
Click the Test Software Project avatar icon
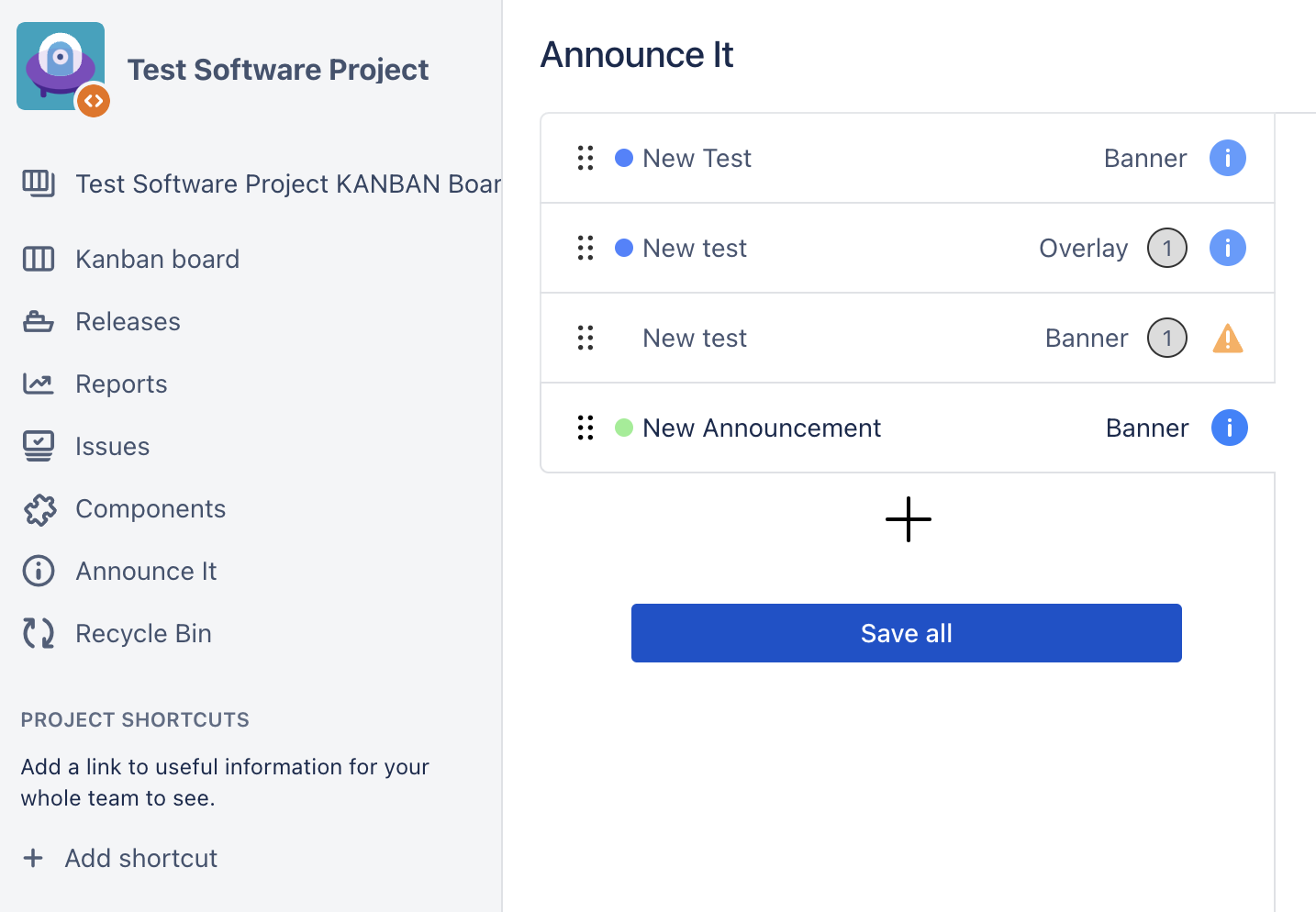(61, 66)
